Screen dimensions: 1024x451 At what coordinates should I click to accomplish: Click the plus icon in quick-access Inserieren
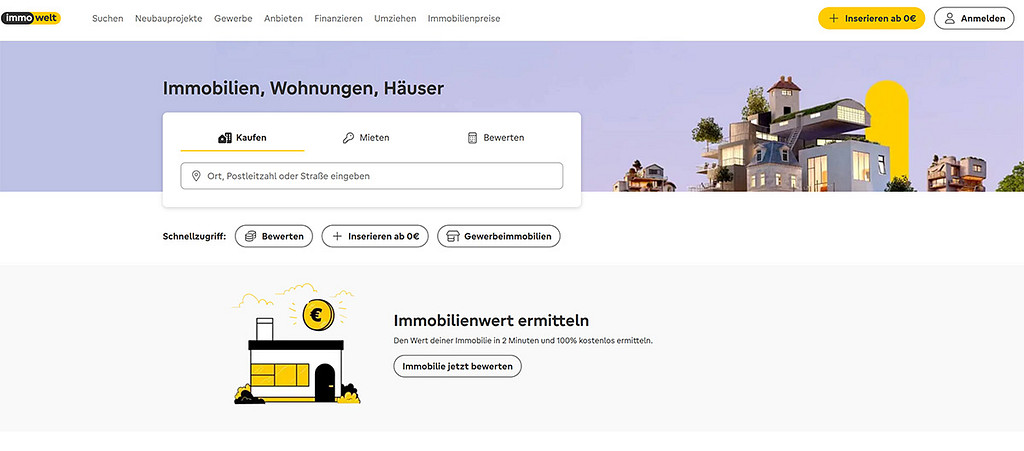(x=337, y=236)
